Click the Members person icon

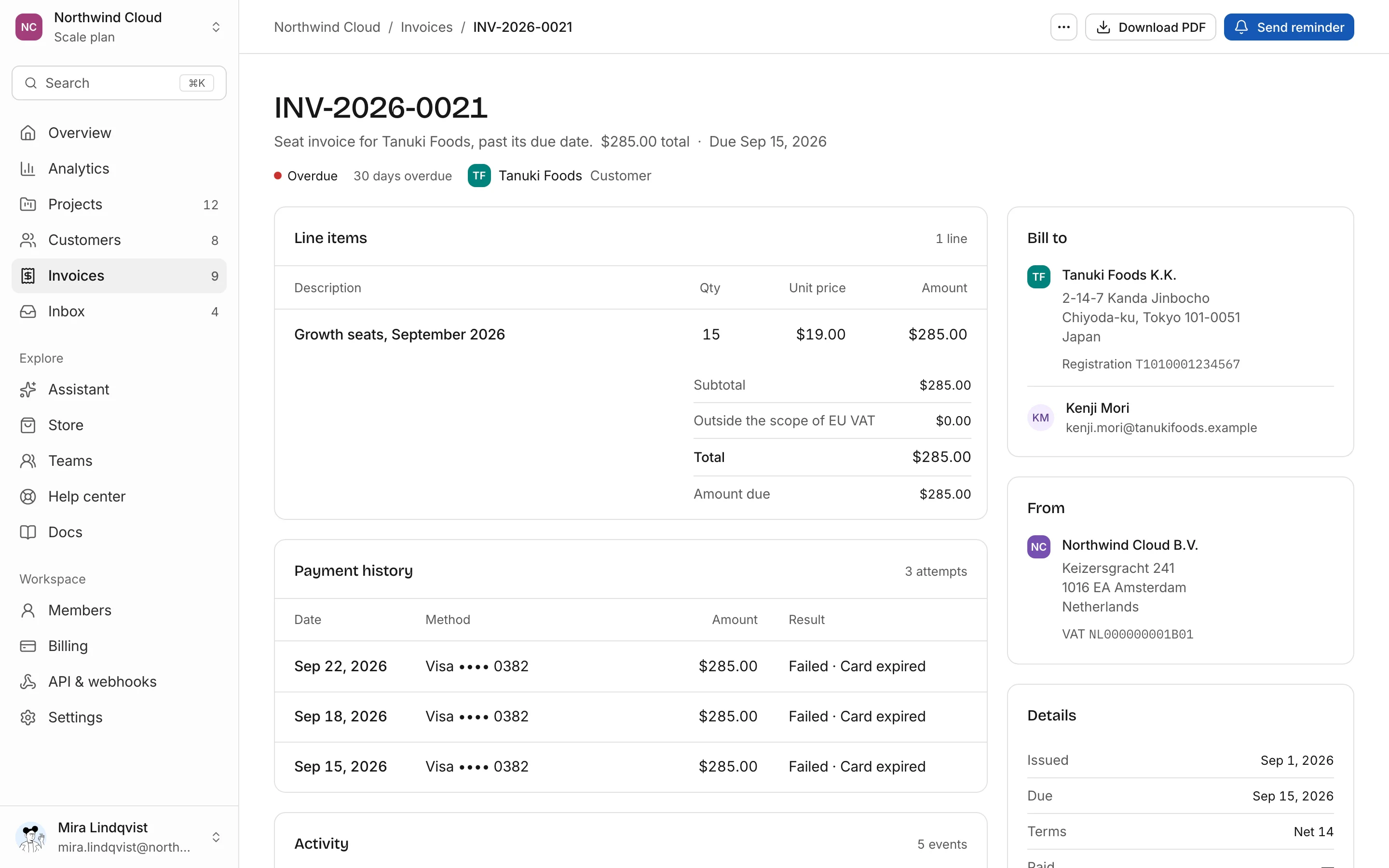coord(27,610)
